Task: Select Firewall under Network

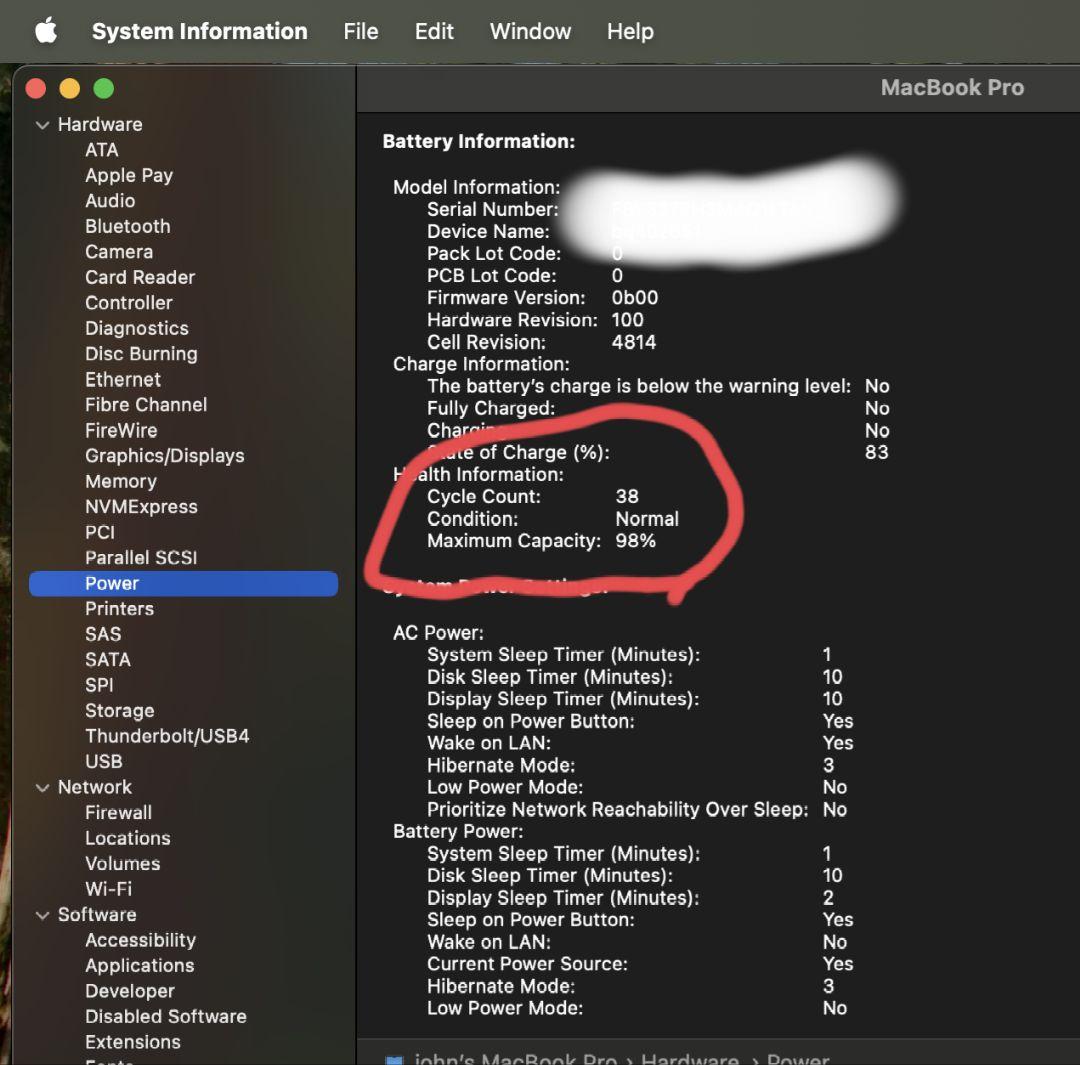Action: point(118,813)
